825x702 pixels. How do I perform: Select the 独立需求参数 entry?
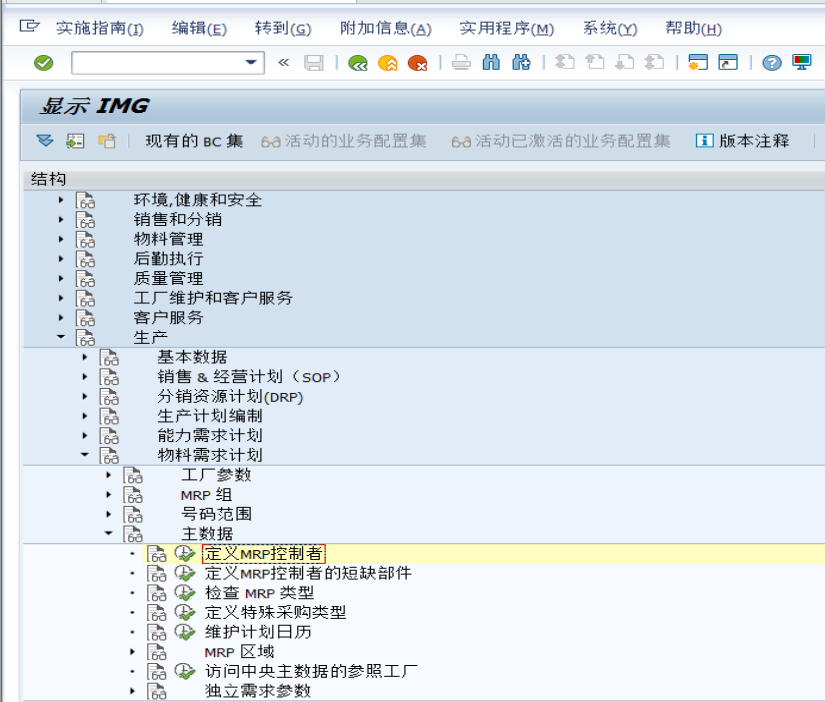coord(258,690)
